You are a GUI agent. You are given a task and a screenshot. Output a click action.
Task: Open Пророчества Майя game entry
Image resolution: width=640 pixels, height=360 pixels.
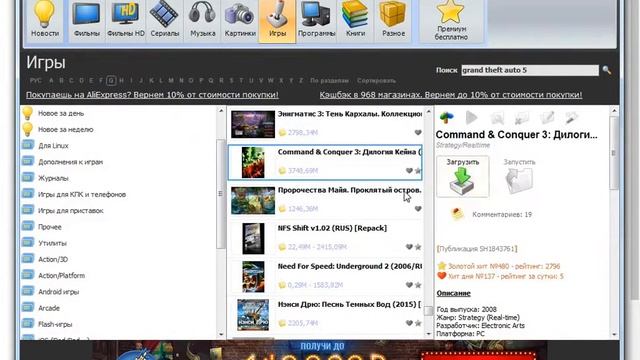(x=325, y=200)
